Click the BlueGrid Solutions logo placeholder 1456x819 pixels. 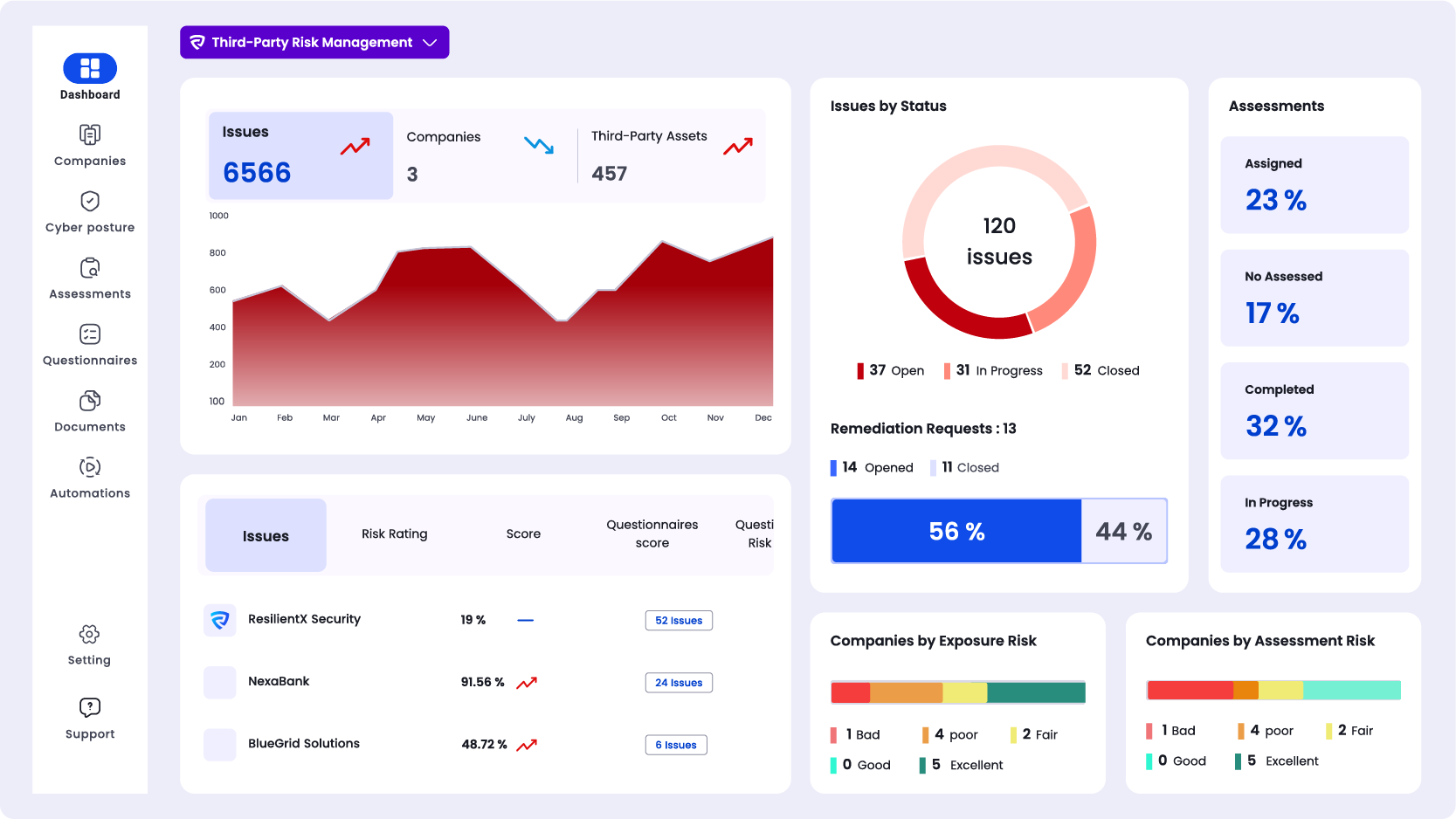point(220,745)
